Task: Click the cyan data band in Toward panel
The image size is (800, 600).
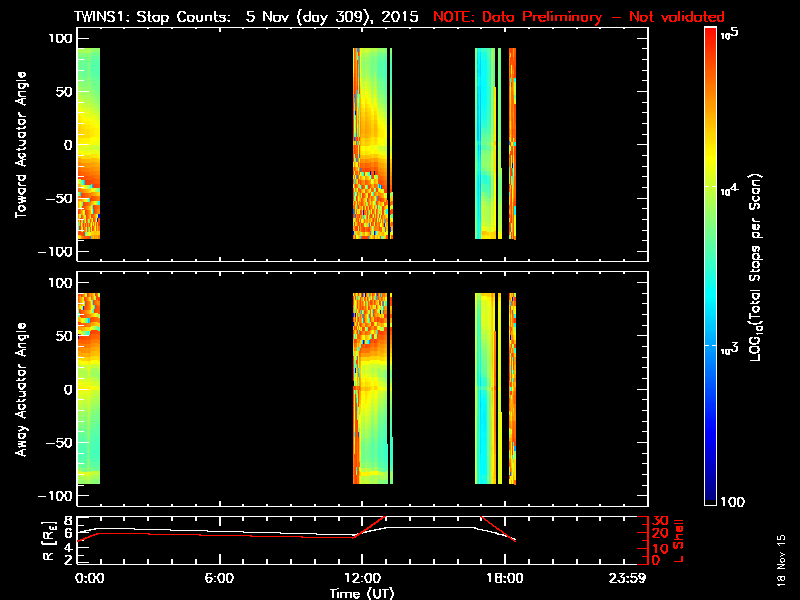Action: tap(487, 143)
